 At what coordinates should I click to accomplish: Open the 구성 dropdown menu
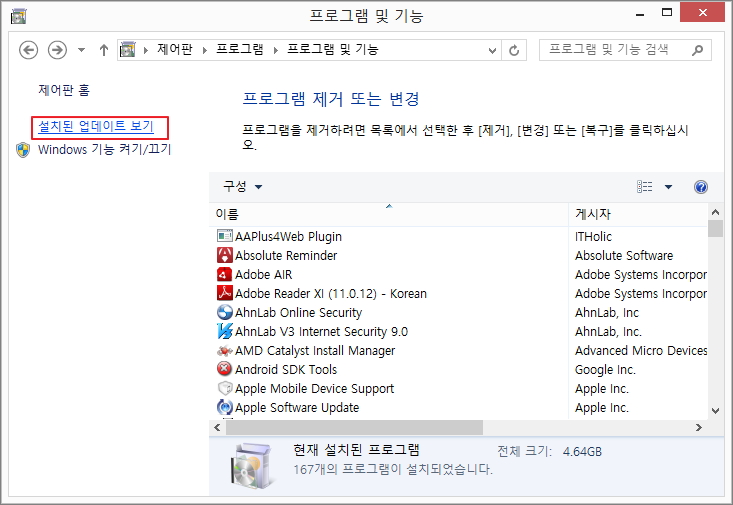[242, 187]
